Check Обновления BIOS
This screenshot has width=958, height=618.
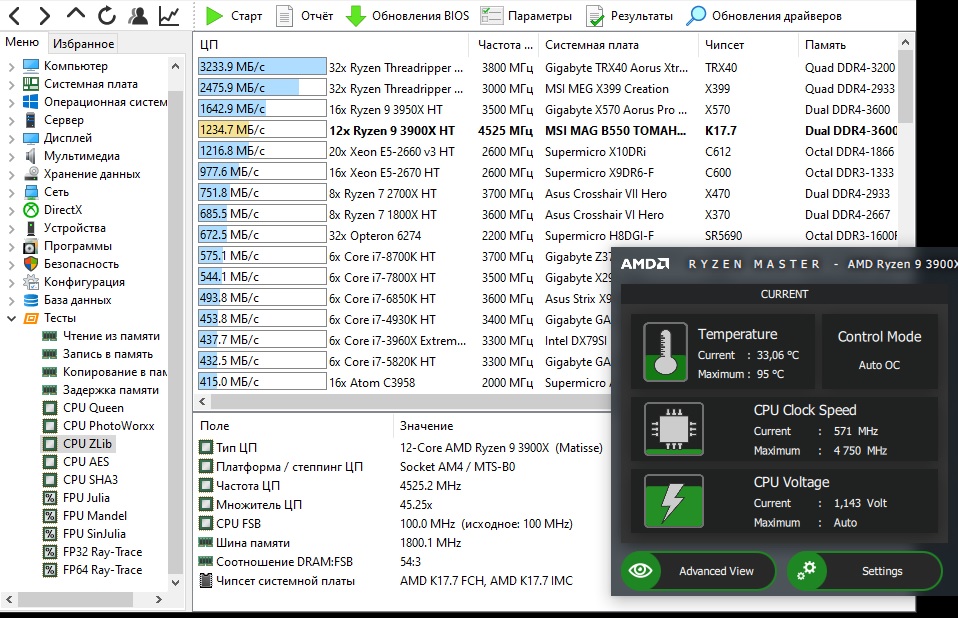click(x=408, y=16)
